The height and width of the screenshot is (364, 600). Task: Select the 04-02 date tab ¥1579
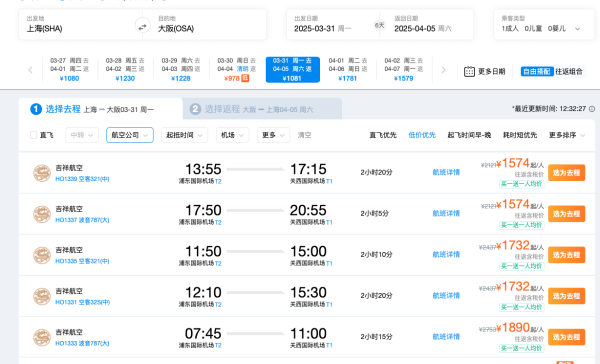[x=404, y=69]
